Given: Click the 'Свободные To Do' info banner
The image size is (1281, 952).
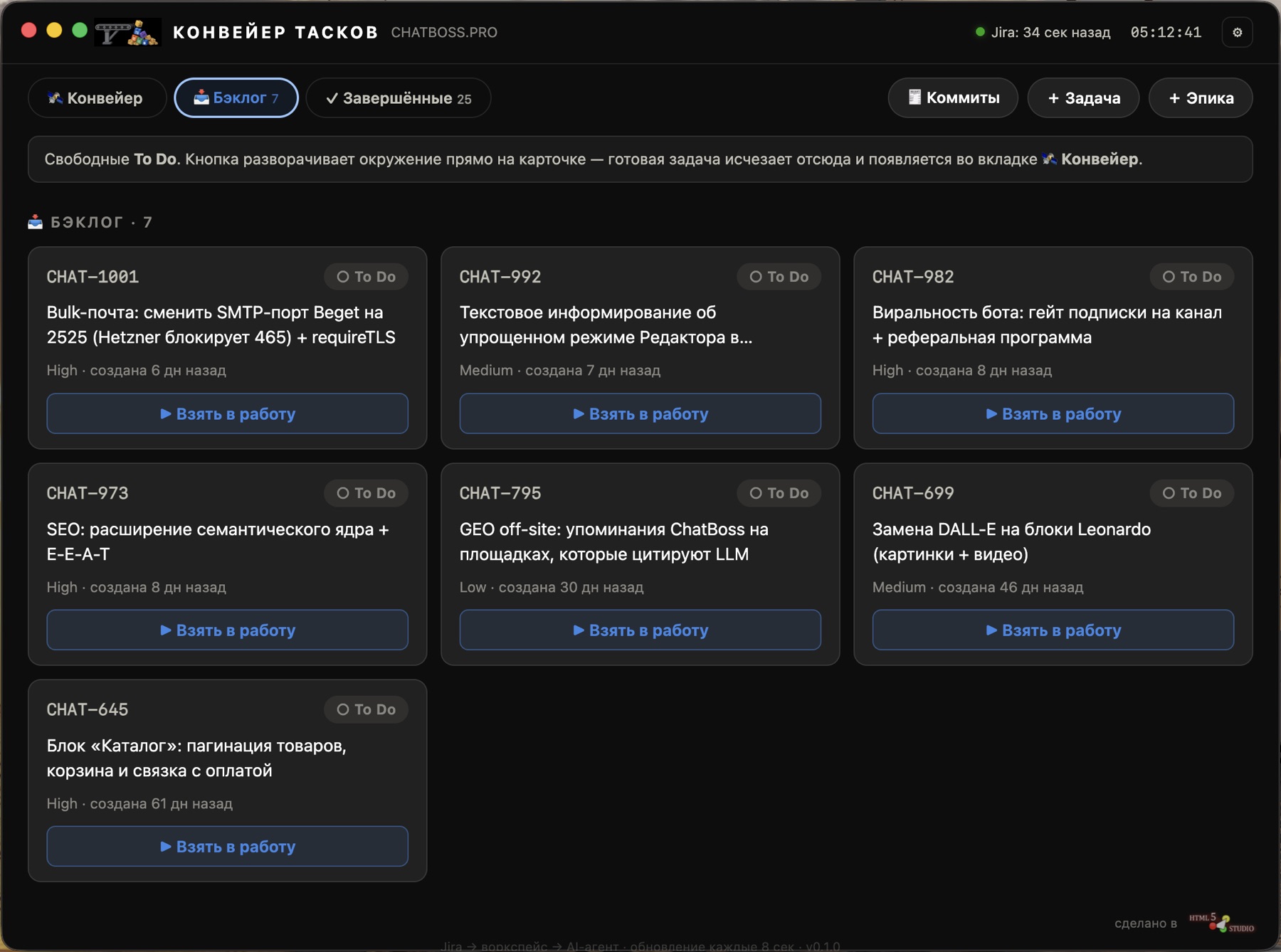Looking at the screenshot, I should (x=640, y=159).
